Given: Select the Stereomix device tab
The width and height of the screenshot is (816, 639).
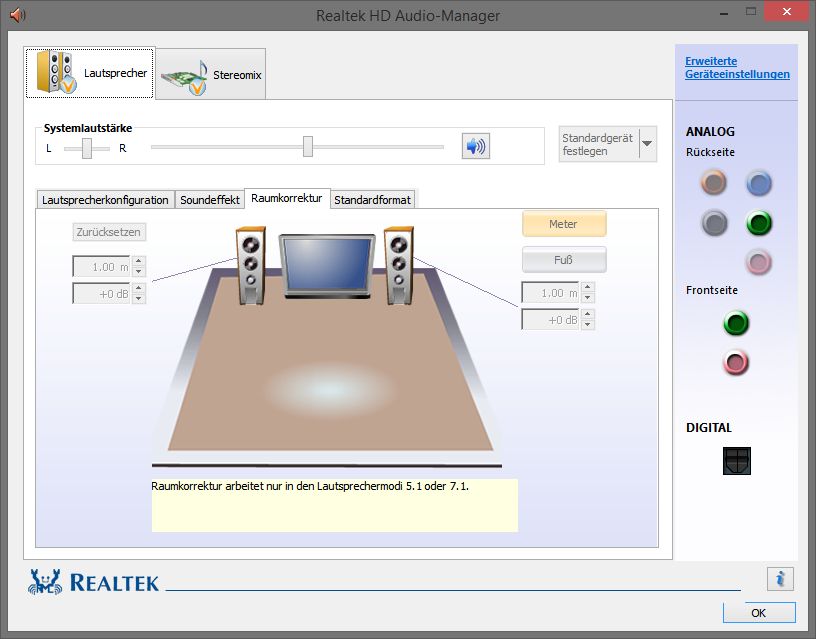Looking at the screenshot, I should click(x=211, y=74).
